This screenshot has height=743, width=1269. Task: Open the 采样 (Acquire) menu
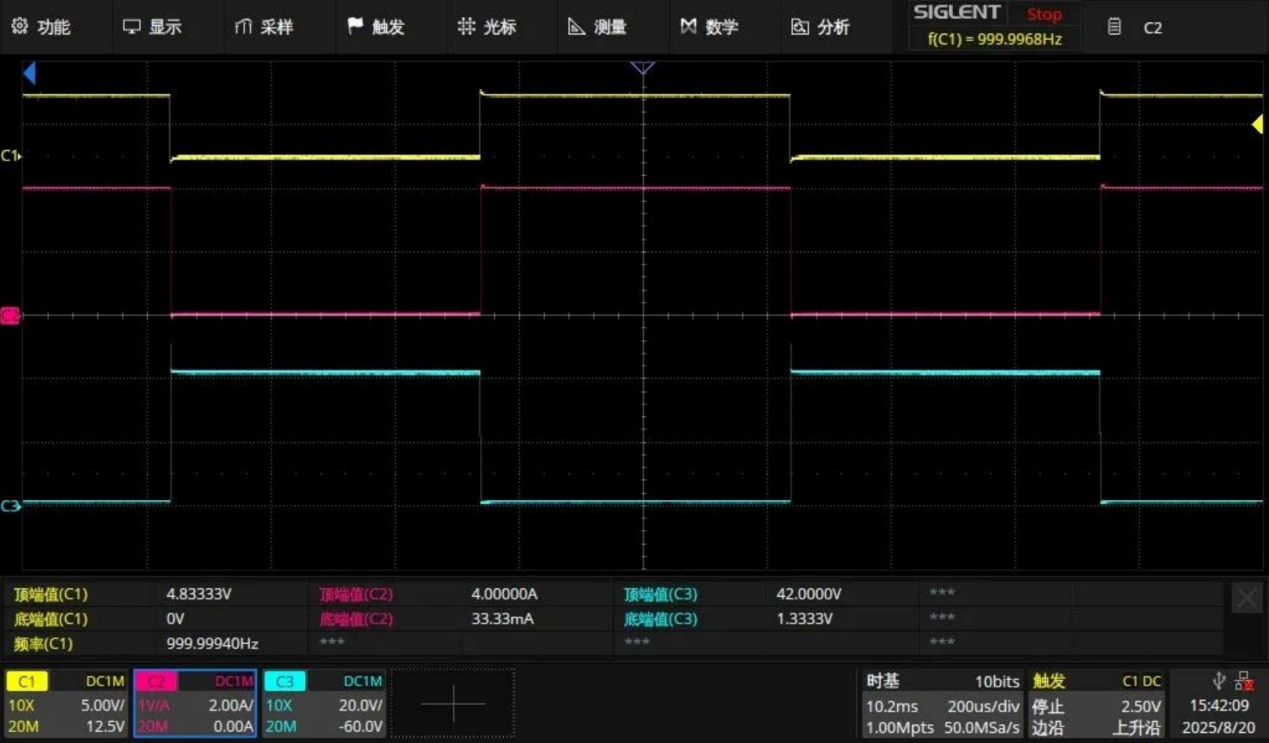click(x=264, y=27)
